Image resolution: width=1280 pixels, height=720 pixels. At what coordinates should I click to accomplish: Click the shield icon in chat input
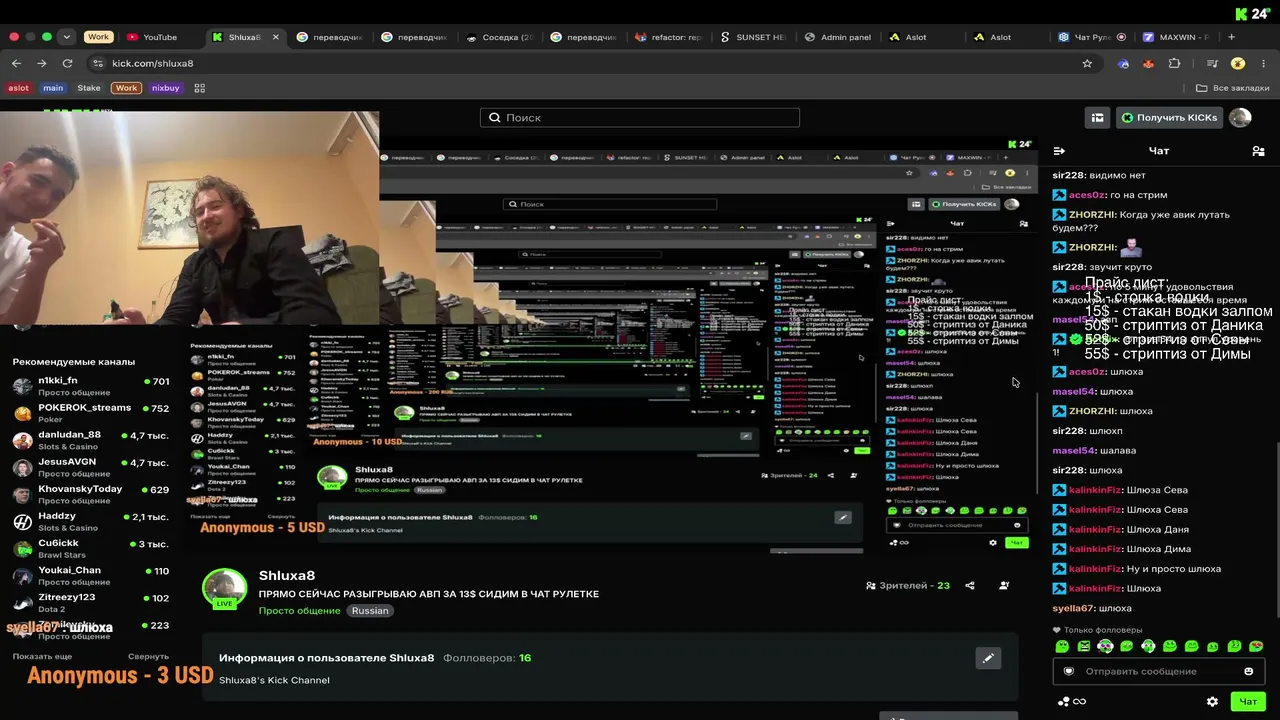point(1068,671)
